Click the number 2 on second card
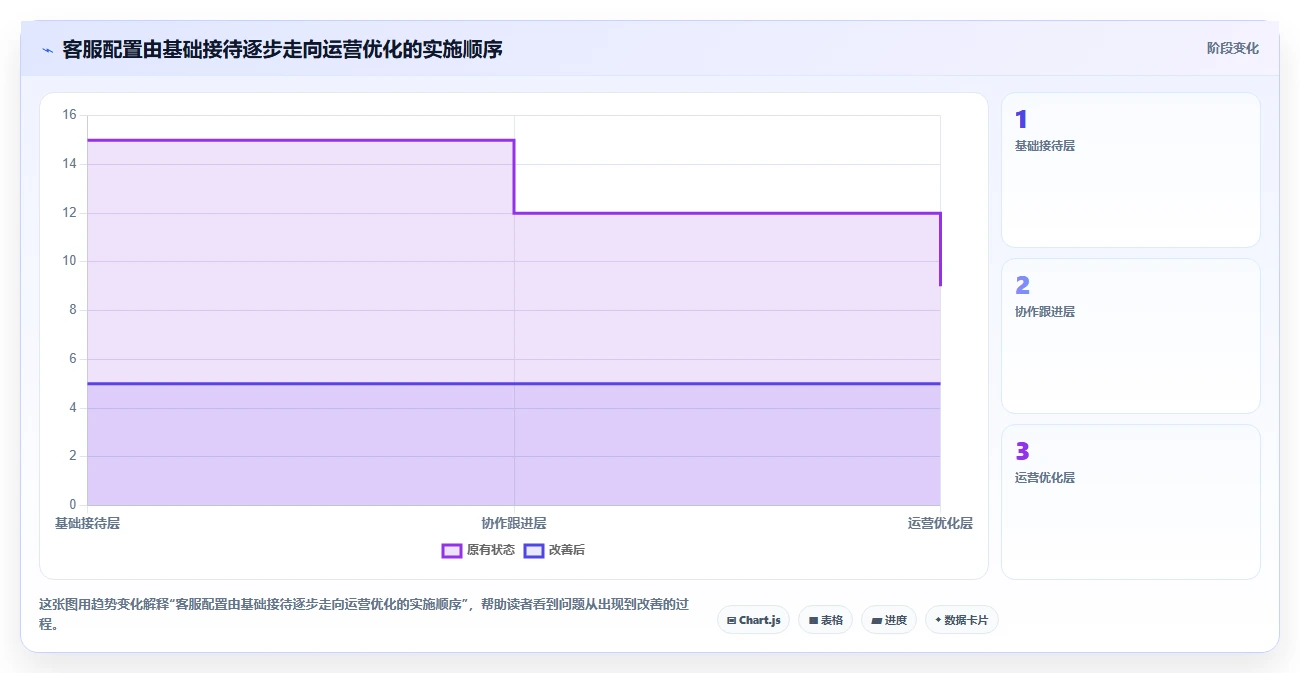The image size is (1300, 673). 1022,286
